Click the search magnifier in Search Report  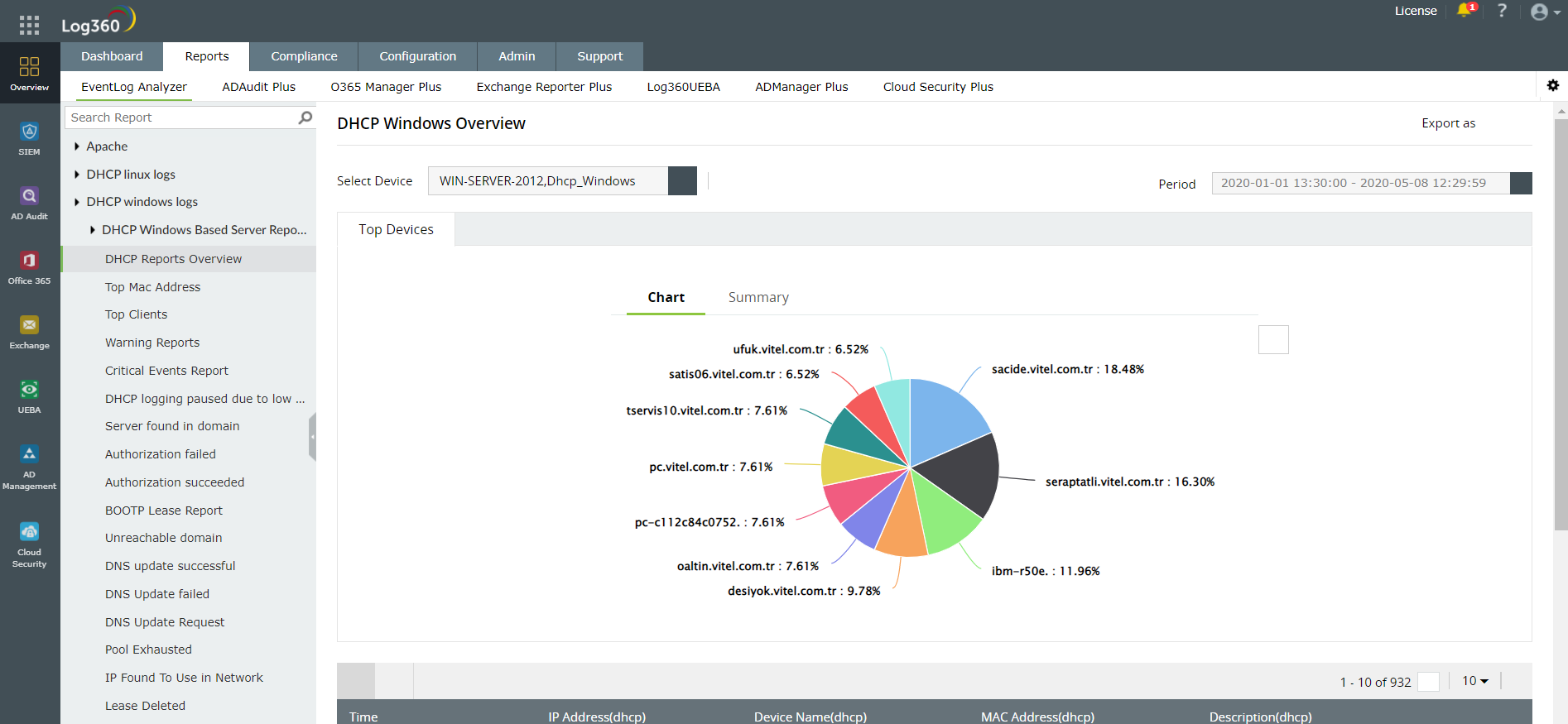point(305,117)
